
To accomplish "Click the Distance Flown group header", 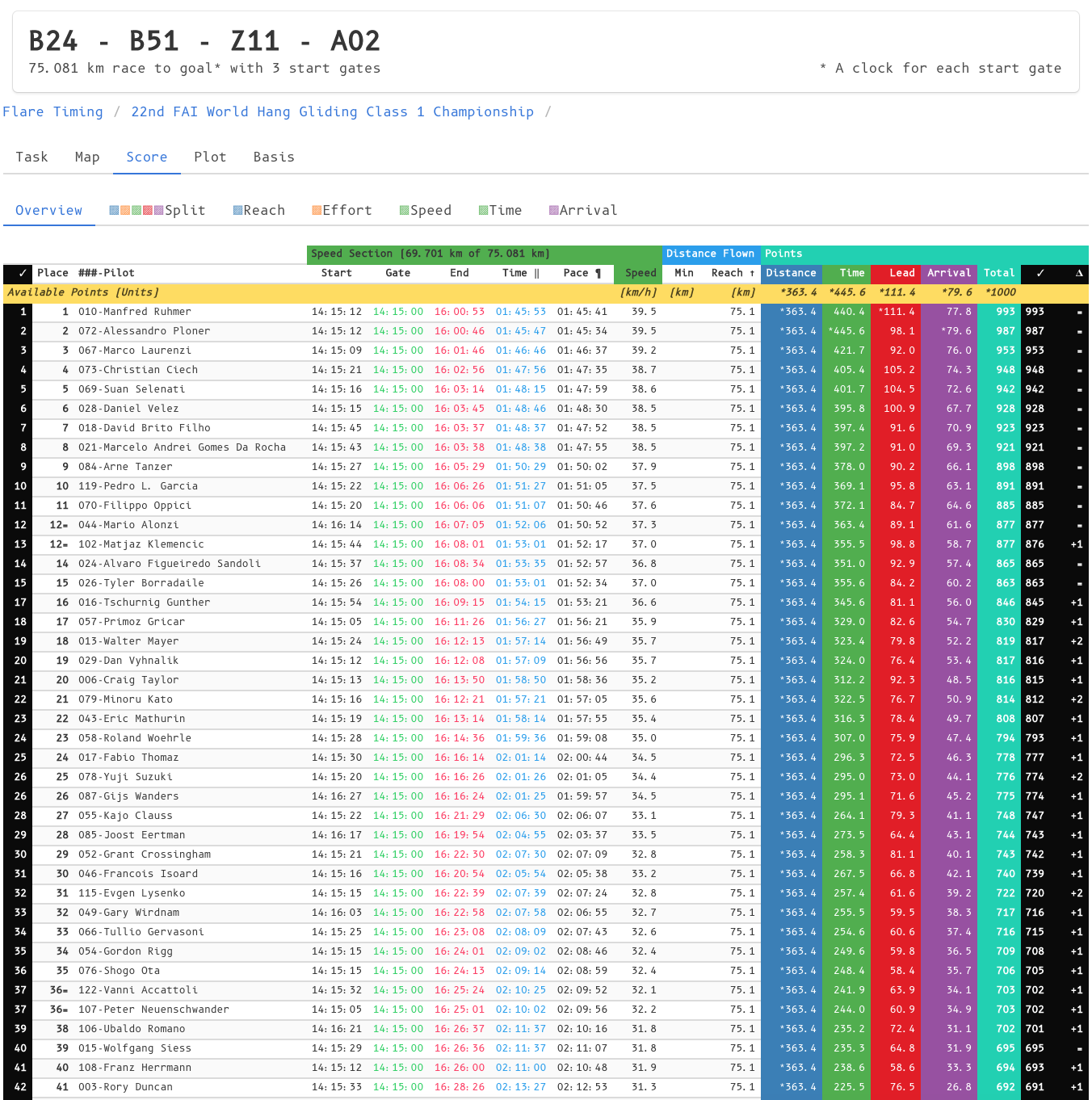I will (711, 254).
